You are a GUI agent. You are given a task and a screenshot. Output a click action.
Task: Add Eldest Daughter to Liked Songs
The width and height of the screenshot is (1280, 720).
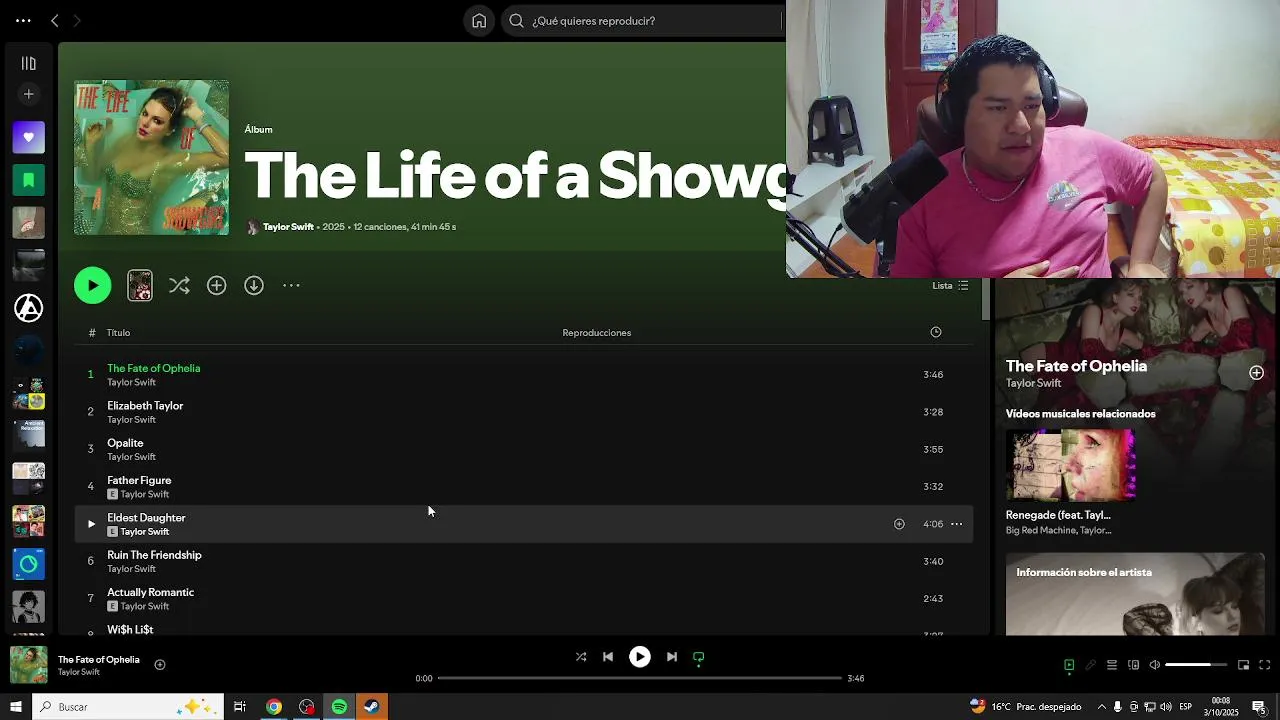(x=899, y=524)
